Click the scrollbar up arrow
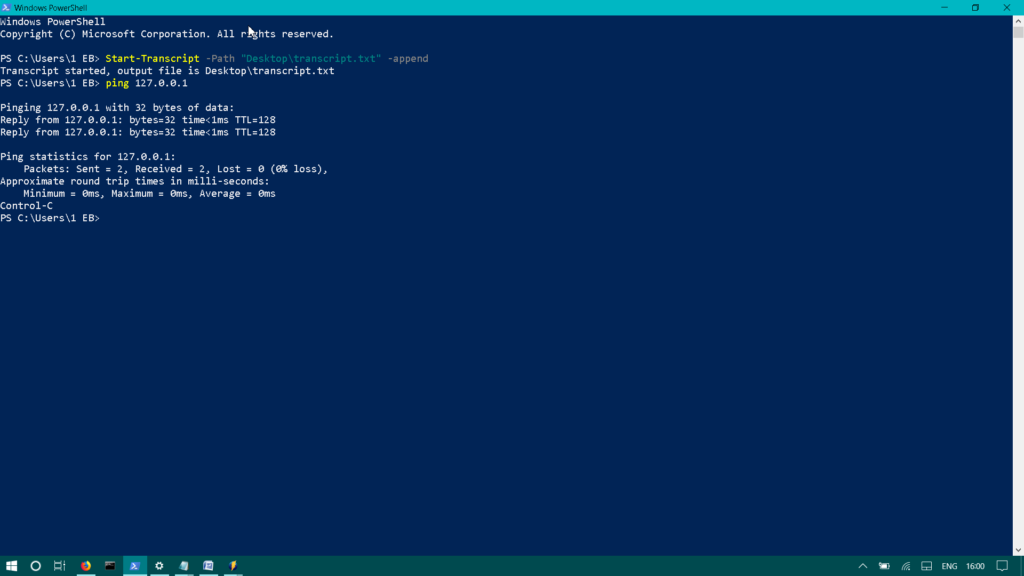This screenshot has width=1024, height=576. pyautogui.click(x=1018, y=20)
